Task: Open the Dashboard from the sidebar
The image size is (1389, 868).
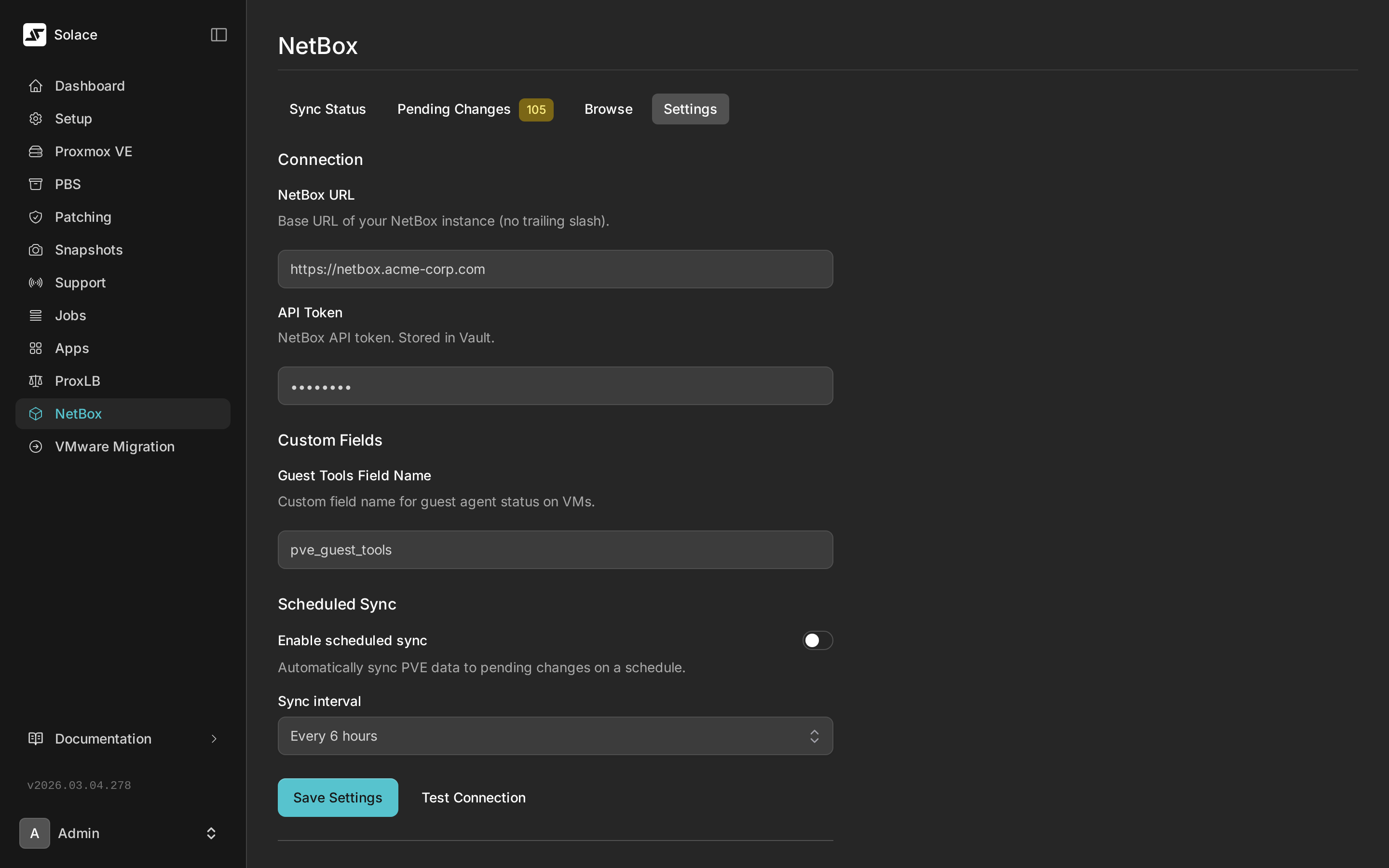Action: [90, 85]
